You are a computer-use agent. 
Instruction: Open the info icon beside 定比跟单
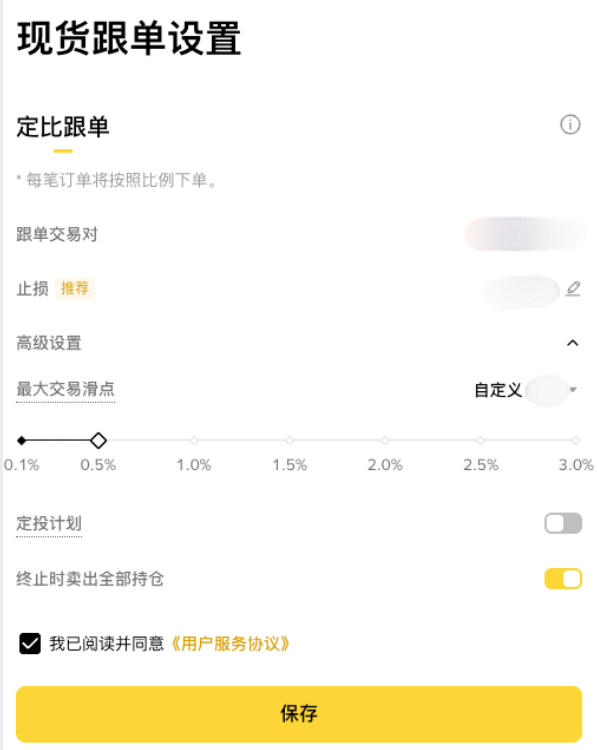tap(570, 125)
